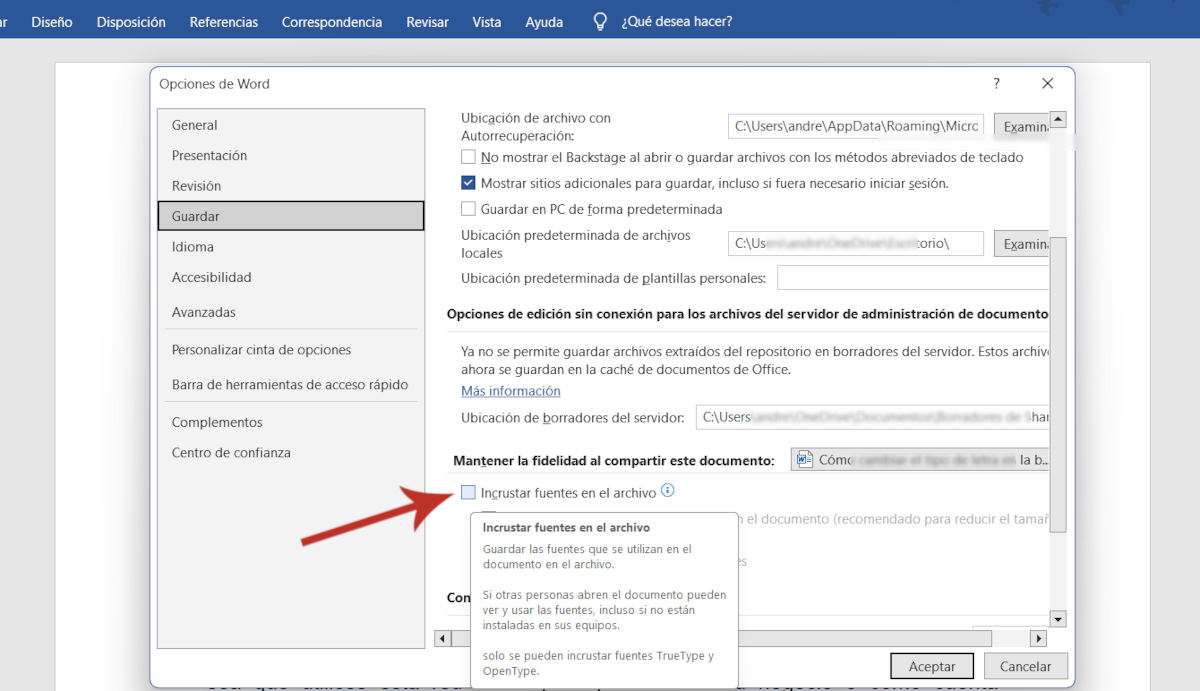
Task: Open the Diseño ribbon tab
Action: click(52, 21)
